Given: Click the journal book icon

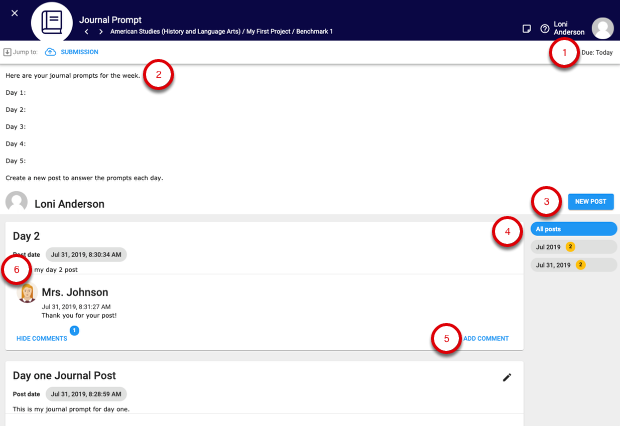Looking at the screenshot, I should (x=53, y=22).
